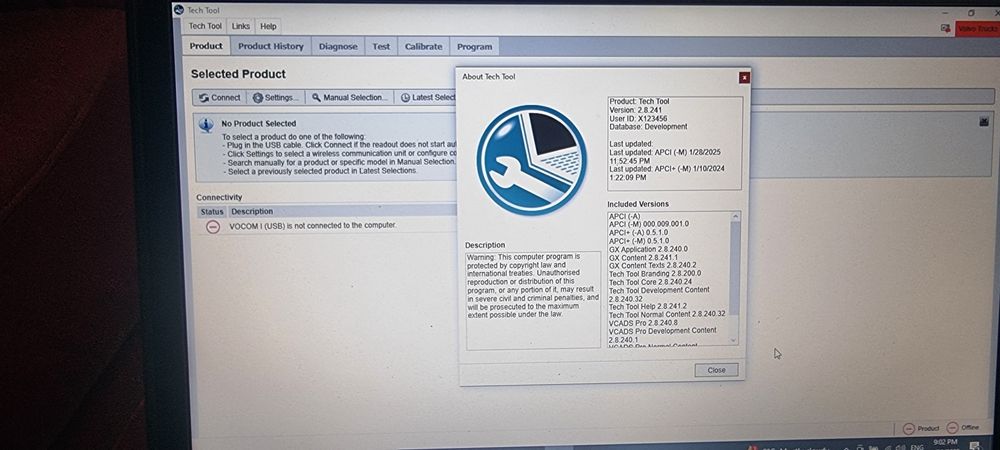The height and width of the screenshot is (450, 1000).
Task: Open the Help menu
Action: [268, 26]
